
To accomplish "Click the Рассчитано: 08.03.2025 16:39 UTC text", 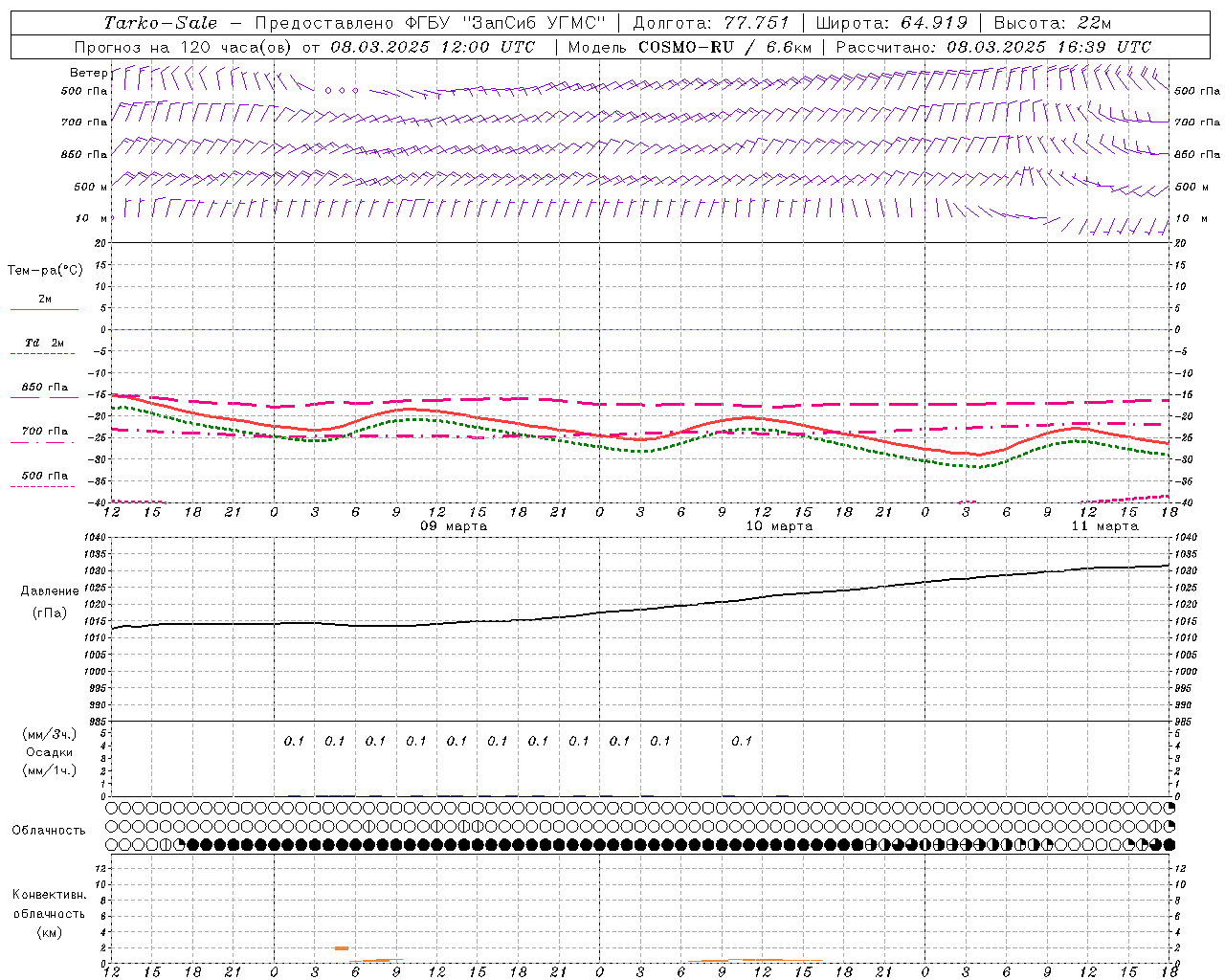I will point(993,47).
